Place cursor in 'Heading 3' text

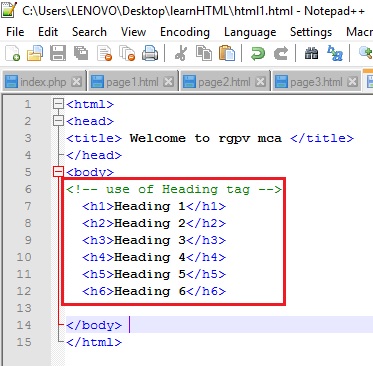(x=150, y=240)
